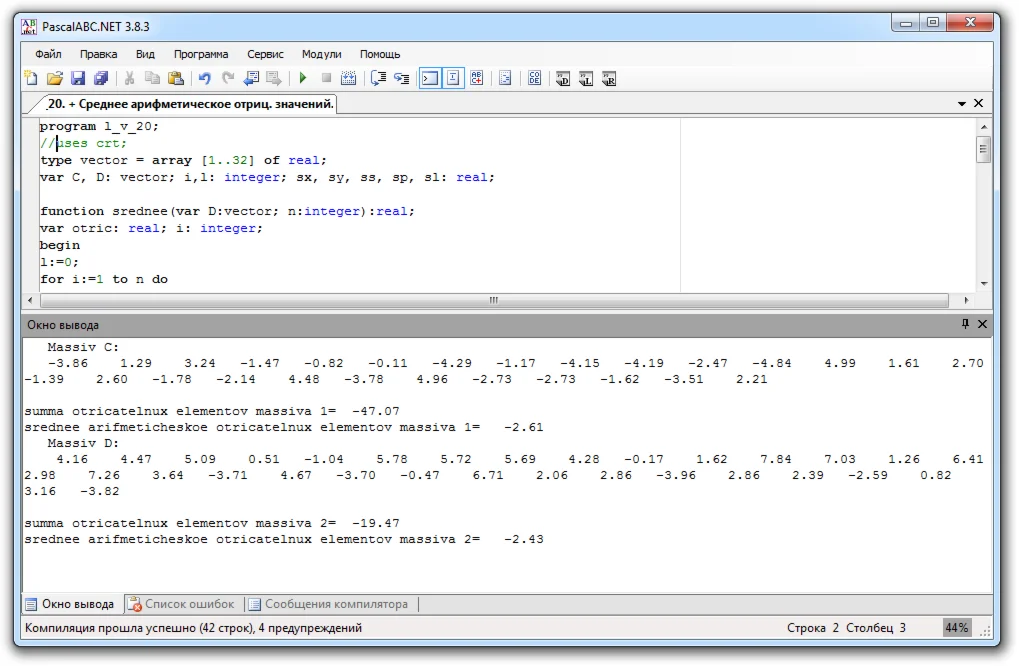This screenshot has height=666, width=1019.
Task: Click the Save All icon
Action: [101, 78]
